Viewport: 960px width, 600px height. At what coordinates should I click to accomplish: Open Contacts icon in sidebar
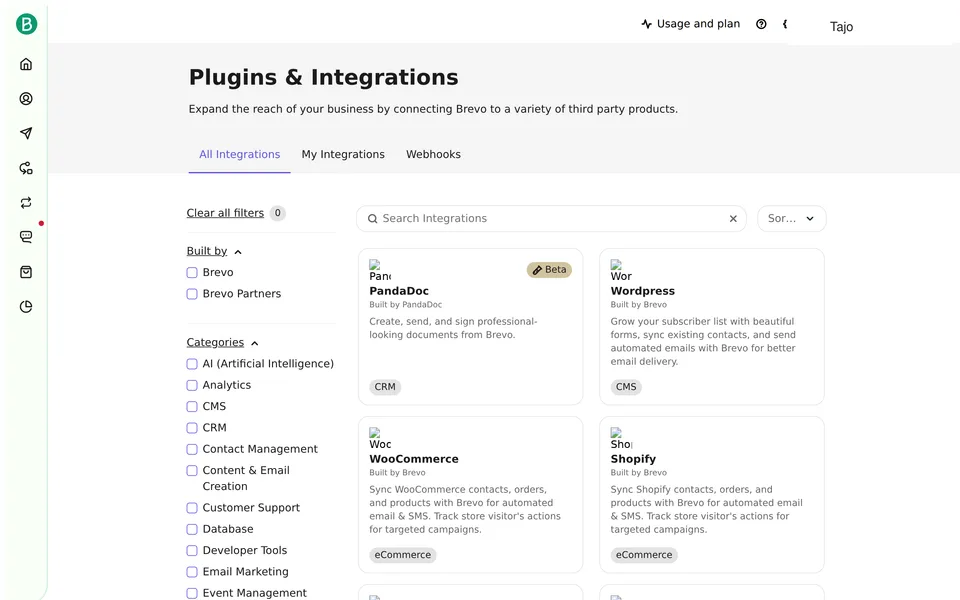pos(26,99)
